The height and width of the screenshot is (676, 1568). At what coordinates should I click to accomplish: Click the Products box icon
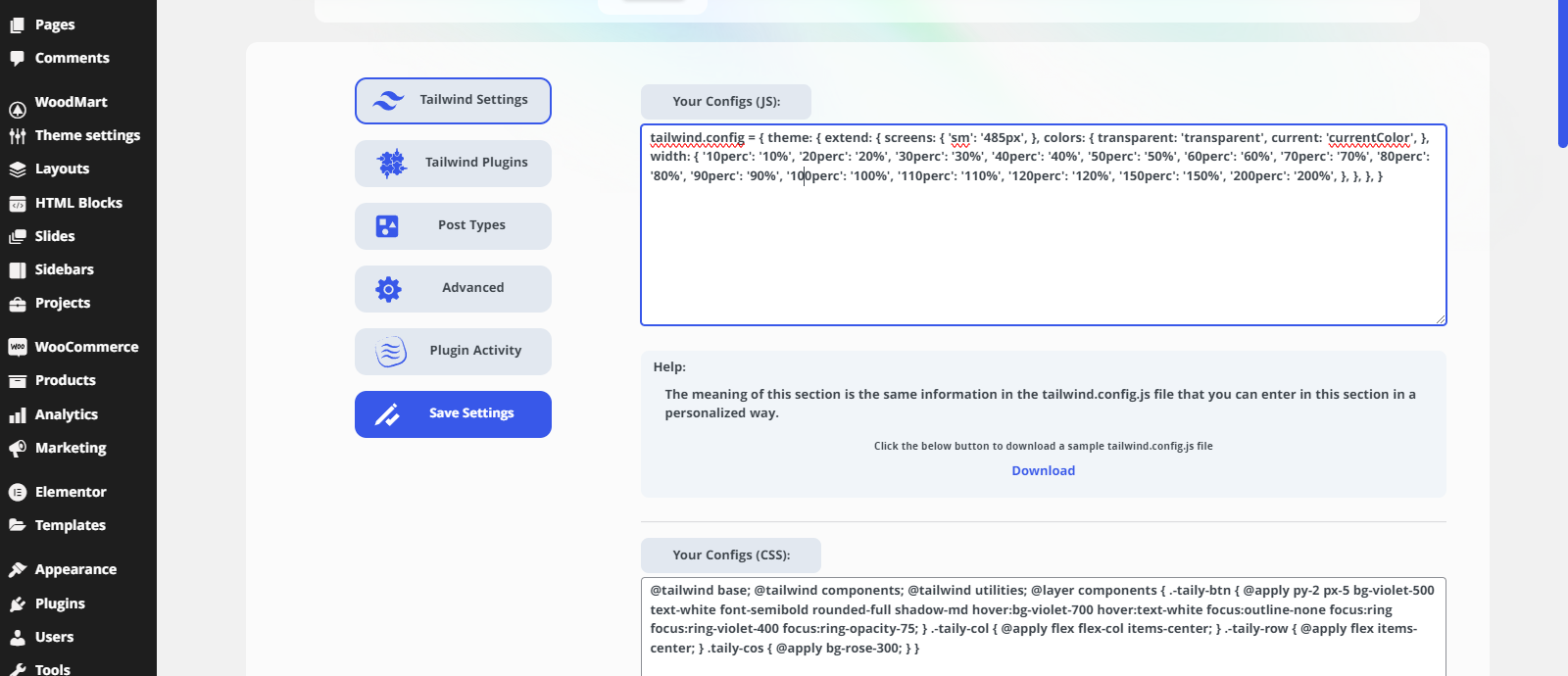[17, 380]
